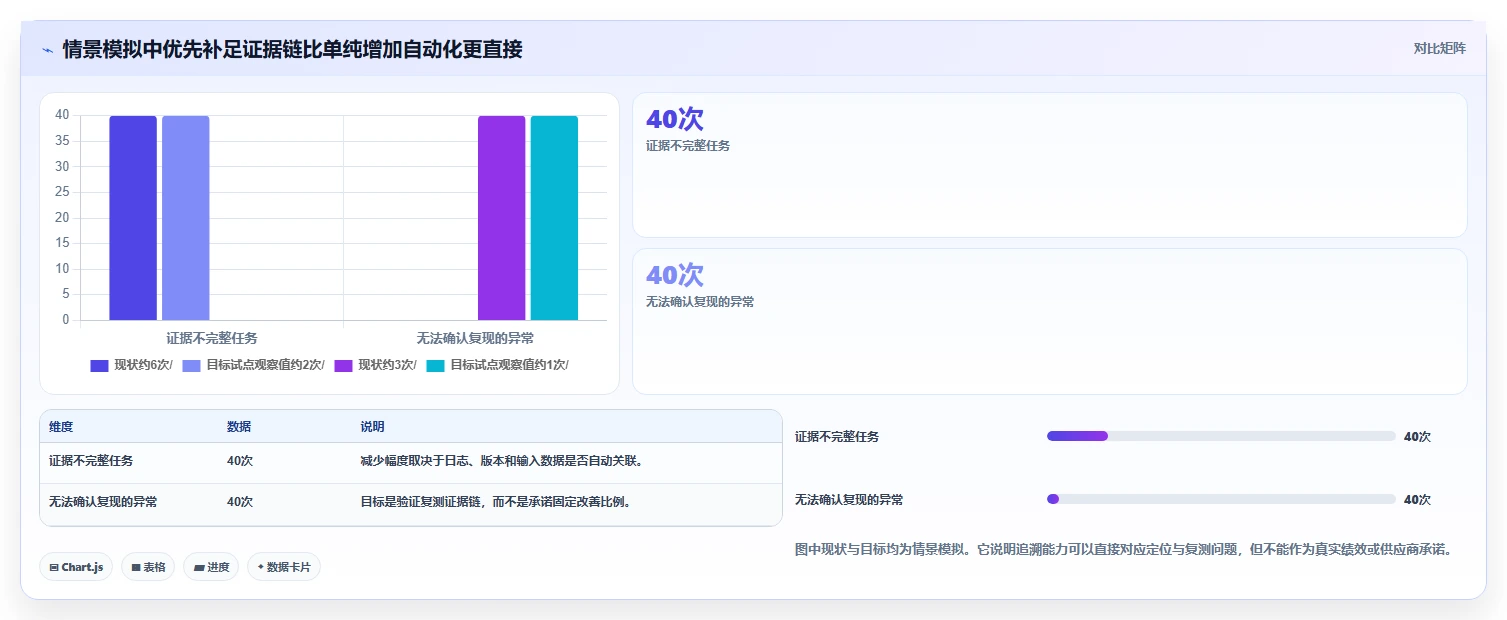
Task: Click the 40次 value beside the 无法确认复现的异常 progress bar
Action: 1417,500
